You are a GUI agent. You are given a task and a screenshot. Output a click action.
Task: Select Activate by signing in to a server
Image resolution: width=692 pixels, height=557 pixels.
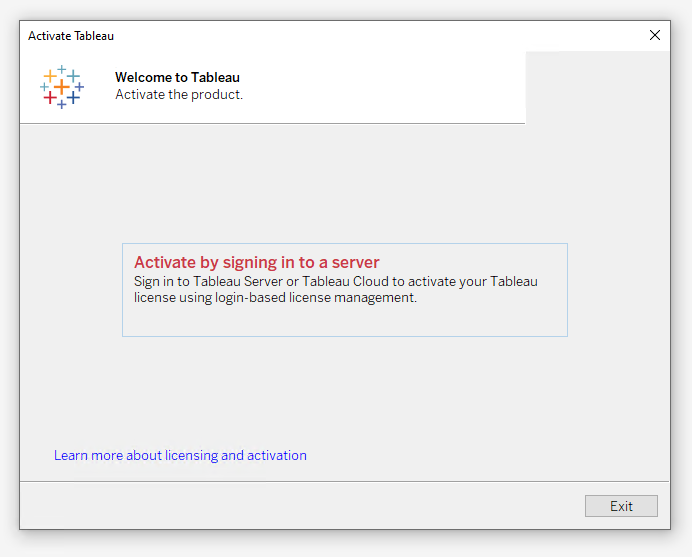[x=345, y=290]
